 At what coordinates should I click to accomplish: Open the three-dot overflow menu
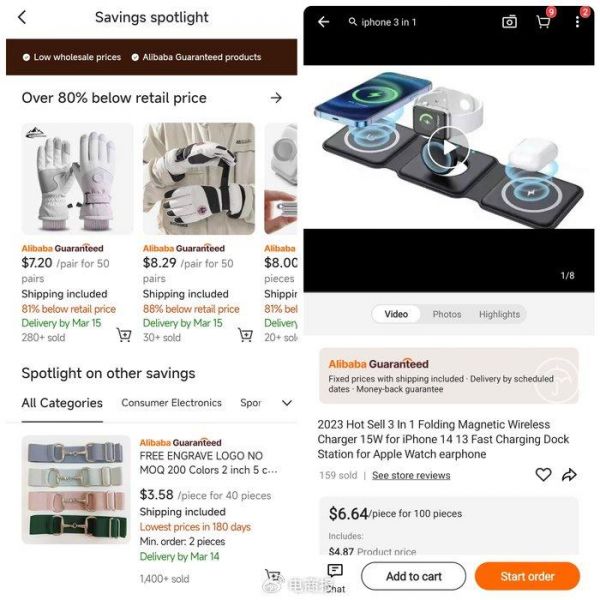coord(577,22)
